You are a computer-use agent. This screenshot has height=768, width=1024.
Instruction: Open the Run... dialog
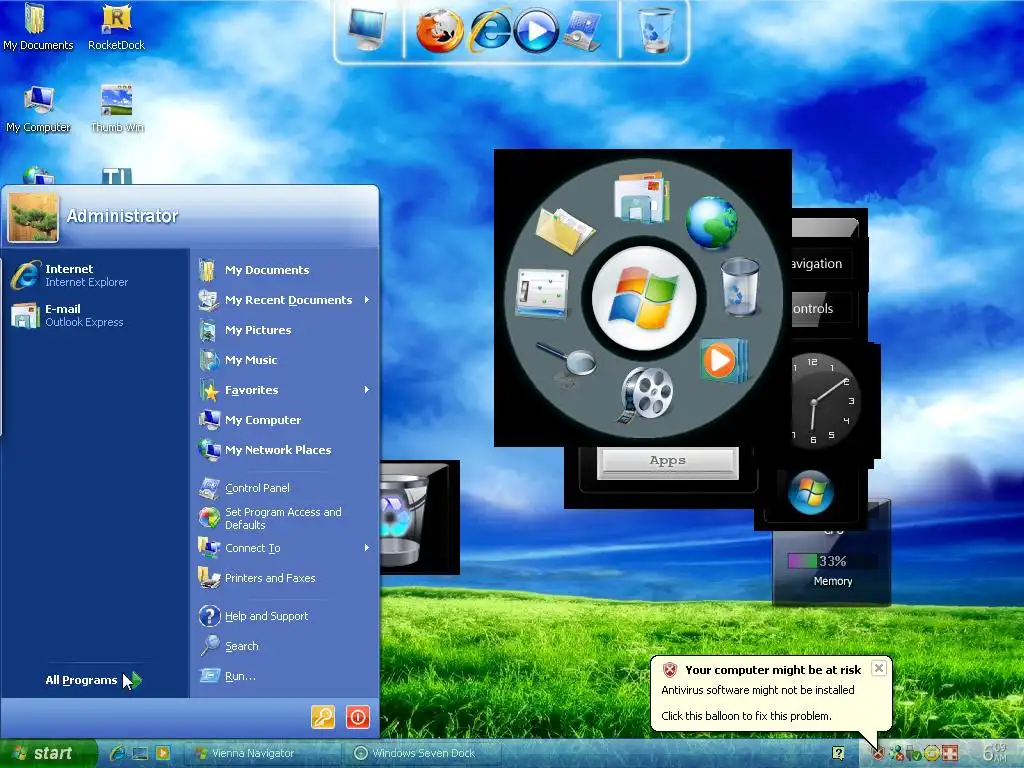(284, 676)
